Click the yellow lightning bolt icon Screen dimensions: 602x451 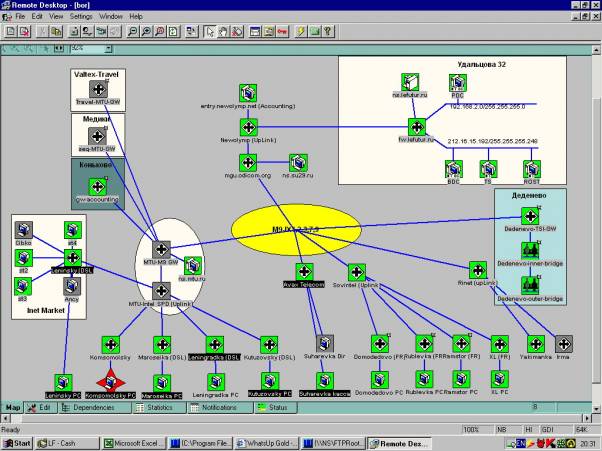pos(300,31)
